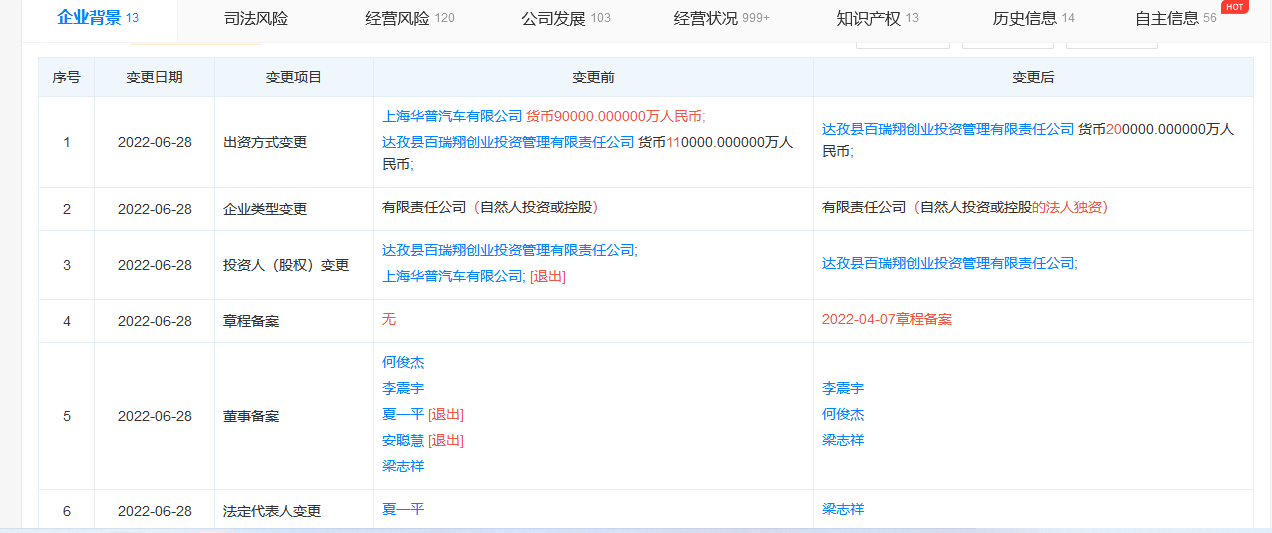The image size is (1272, 533).
Task: Open the 自主信息 tab
Action: (1175, 18)
